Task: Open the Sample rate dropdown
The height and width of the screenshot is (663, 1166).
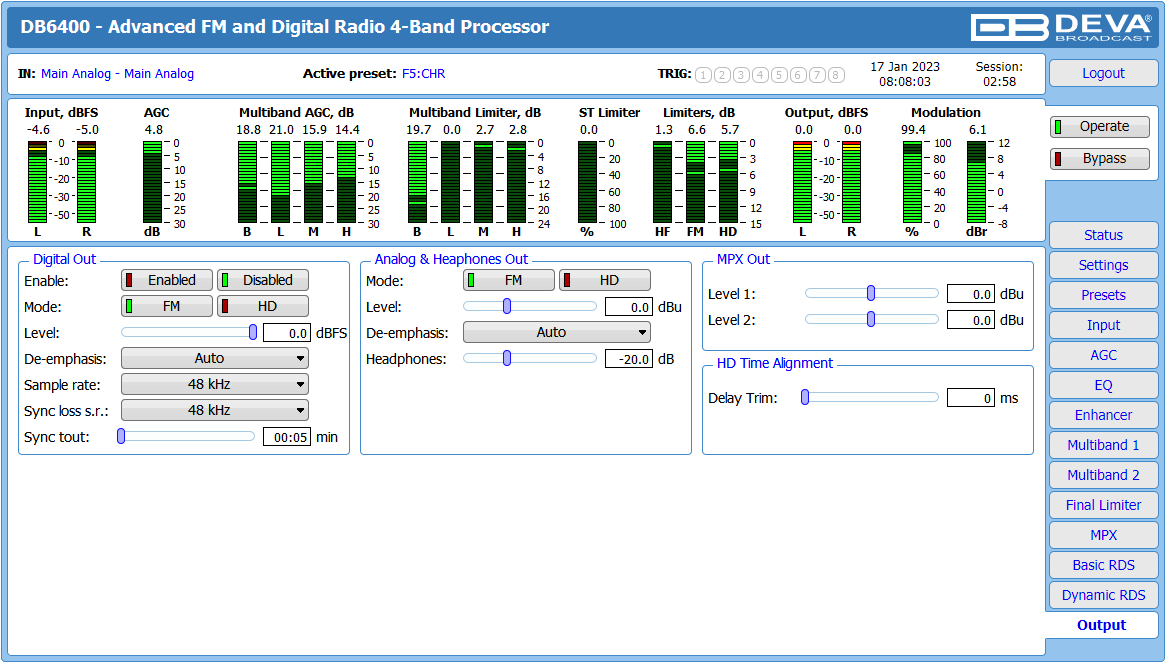Action: pyautogui.click(x=215, y=384)
